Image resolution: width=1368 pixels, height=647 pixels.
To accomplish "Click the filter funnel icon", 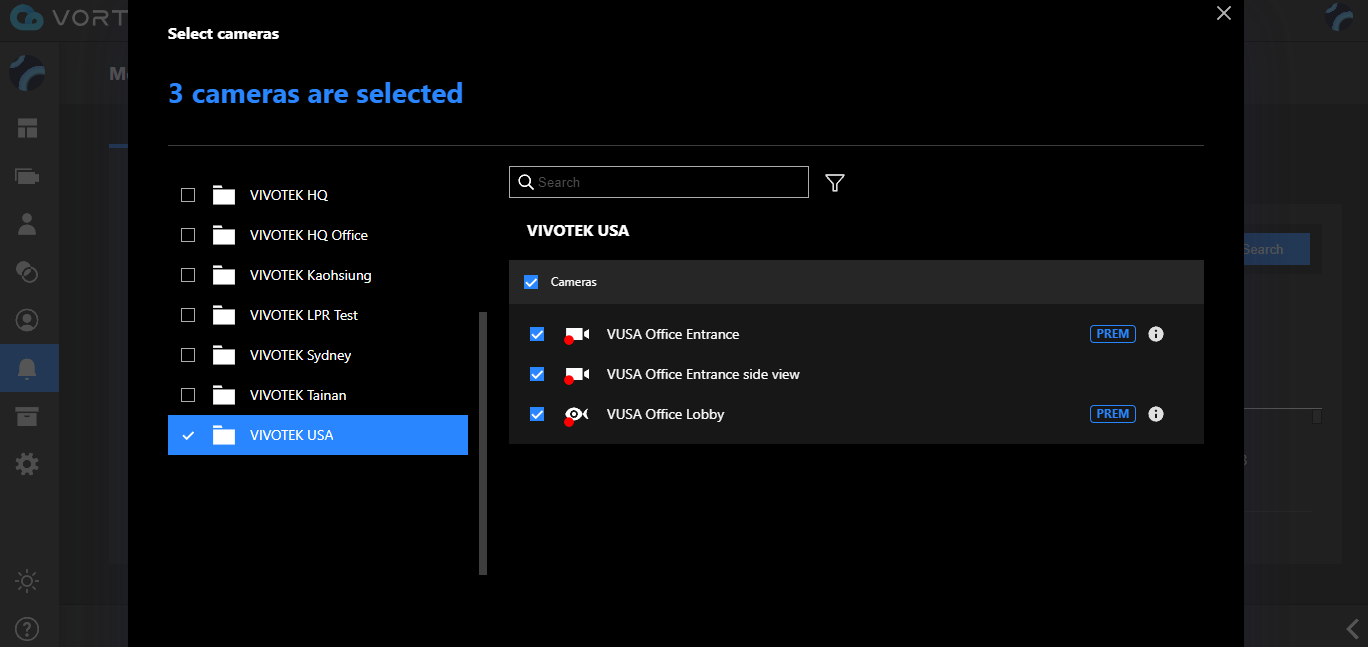I will point(835,182).
